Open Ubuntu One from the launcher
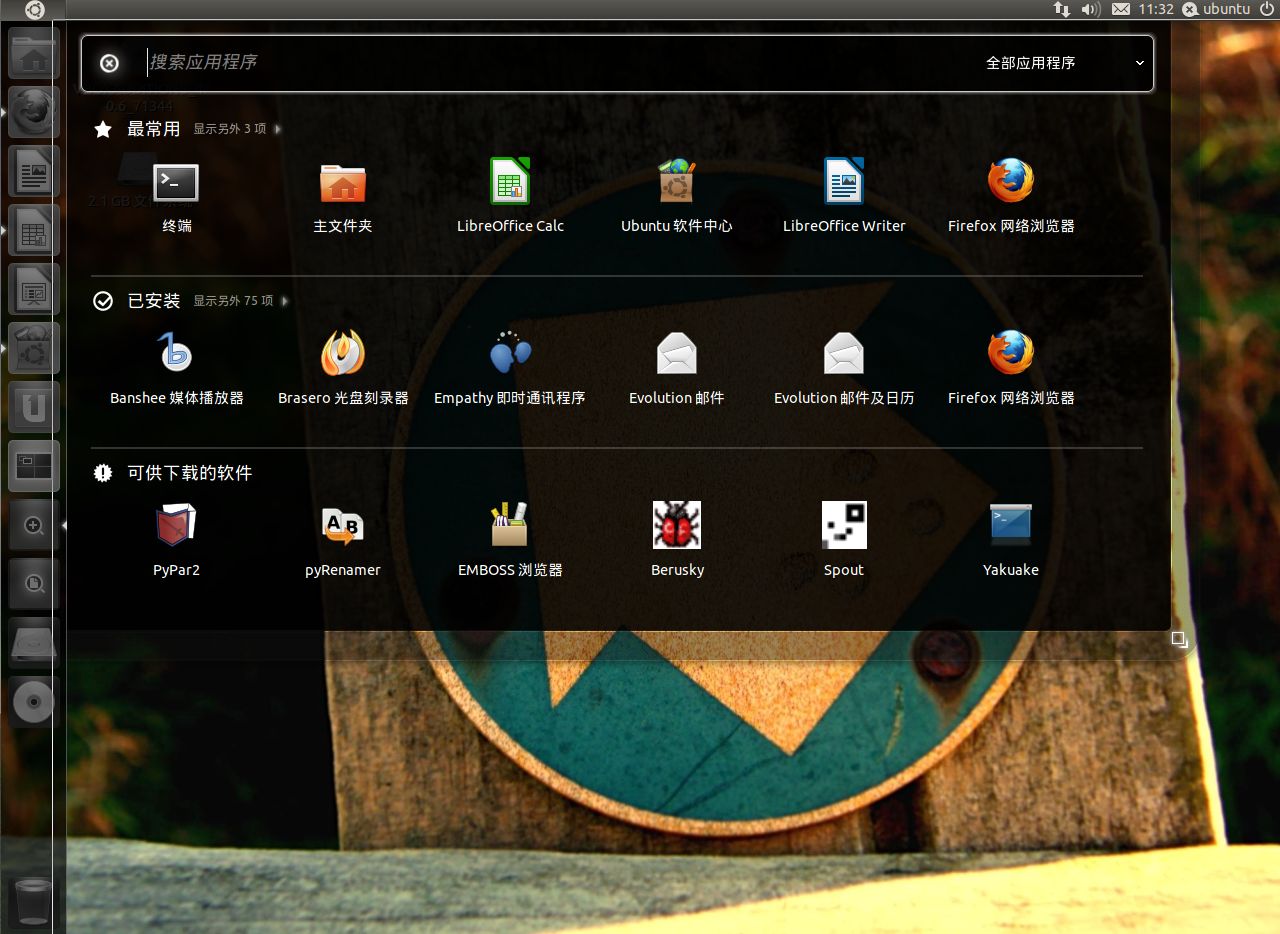 point(34,407)
